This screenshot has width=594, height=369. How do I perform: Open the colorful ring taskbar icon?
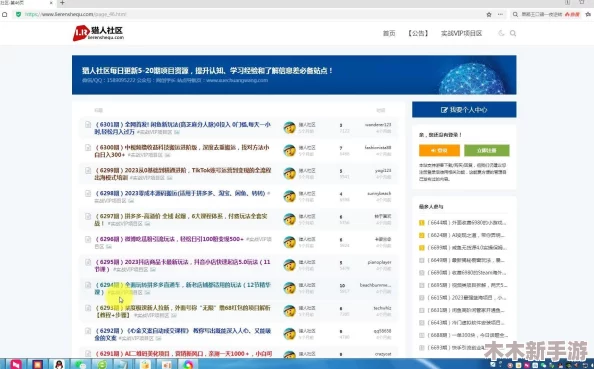pyautogui.click(x=188, y=364)
